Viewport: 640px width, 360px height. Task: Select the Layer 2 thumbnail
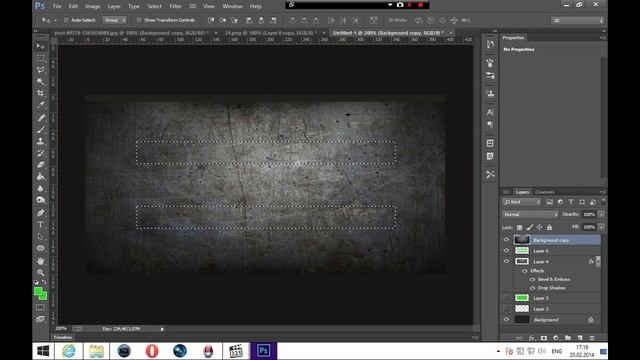pyautogui.click(x=522, y=298)
